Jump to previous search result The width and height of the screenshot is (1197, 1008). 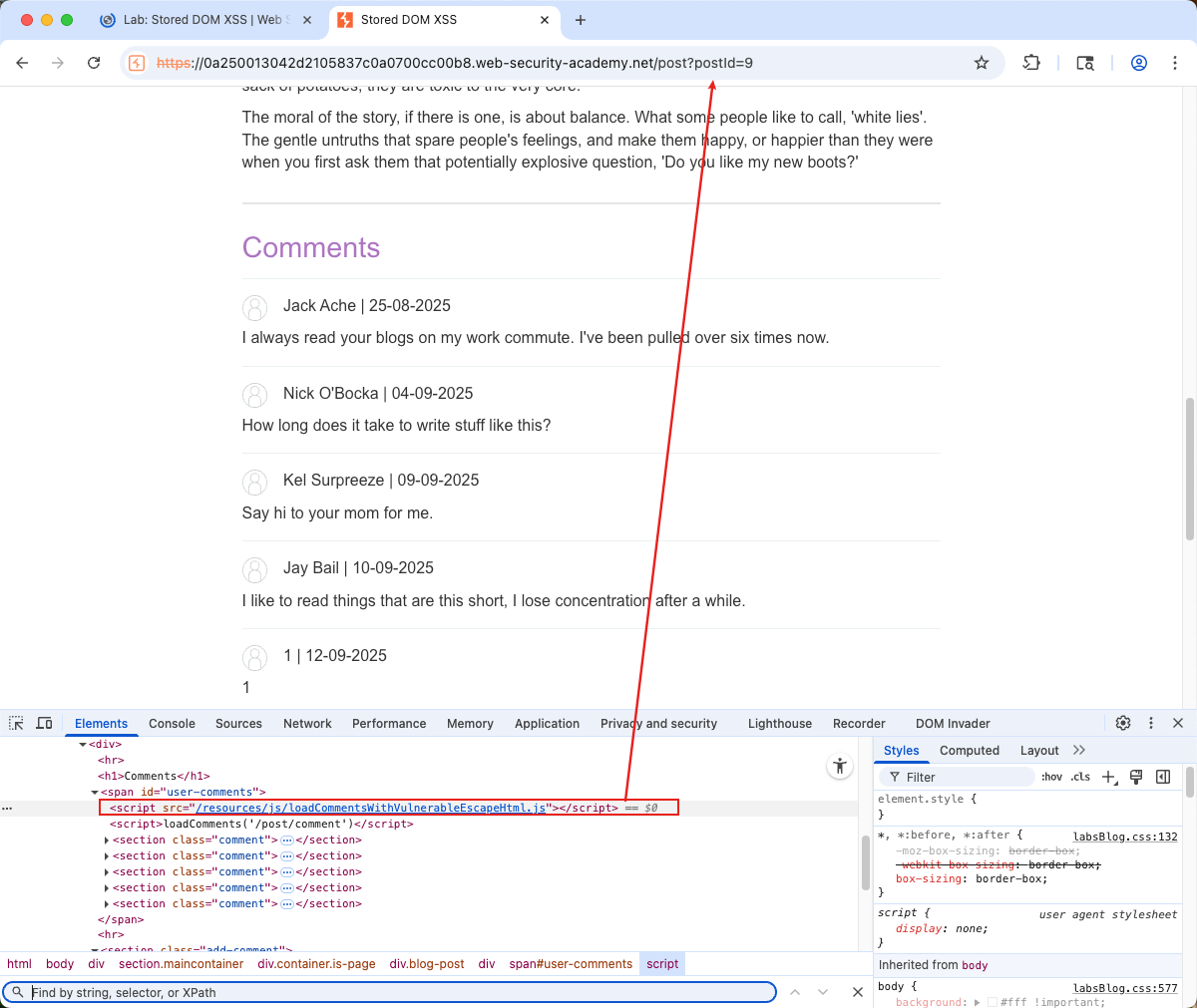click(795, 992)
